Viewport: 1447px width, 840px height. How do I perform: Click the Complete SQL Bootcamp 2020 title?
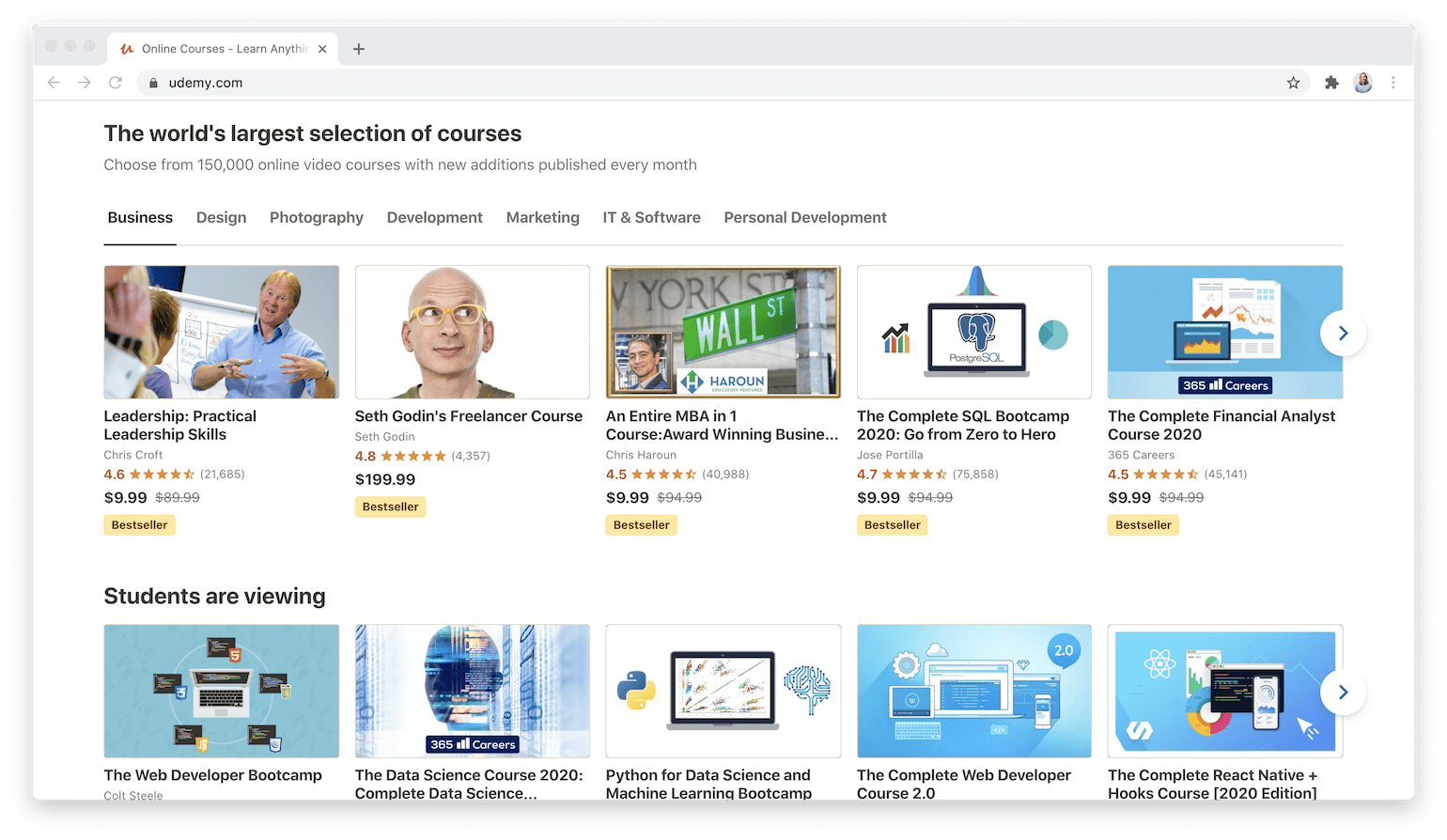tap(963, 426)
